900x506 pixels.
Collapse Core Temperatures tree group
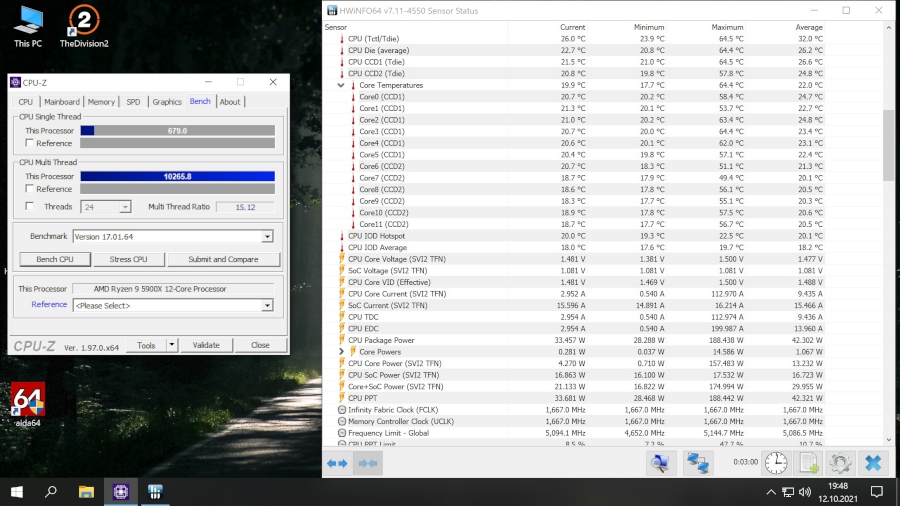coord(341,85)
